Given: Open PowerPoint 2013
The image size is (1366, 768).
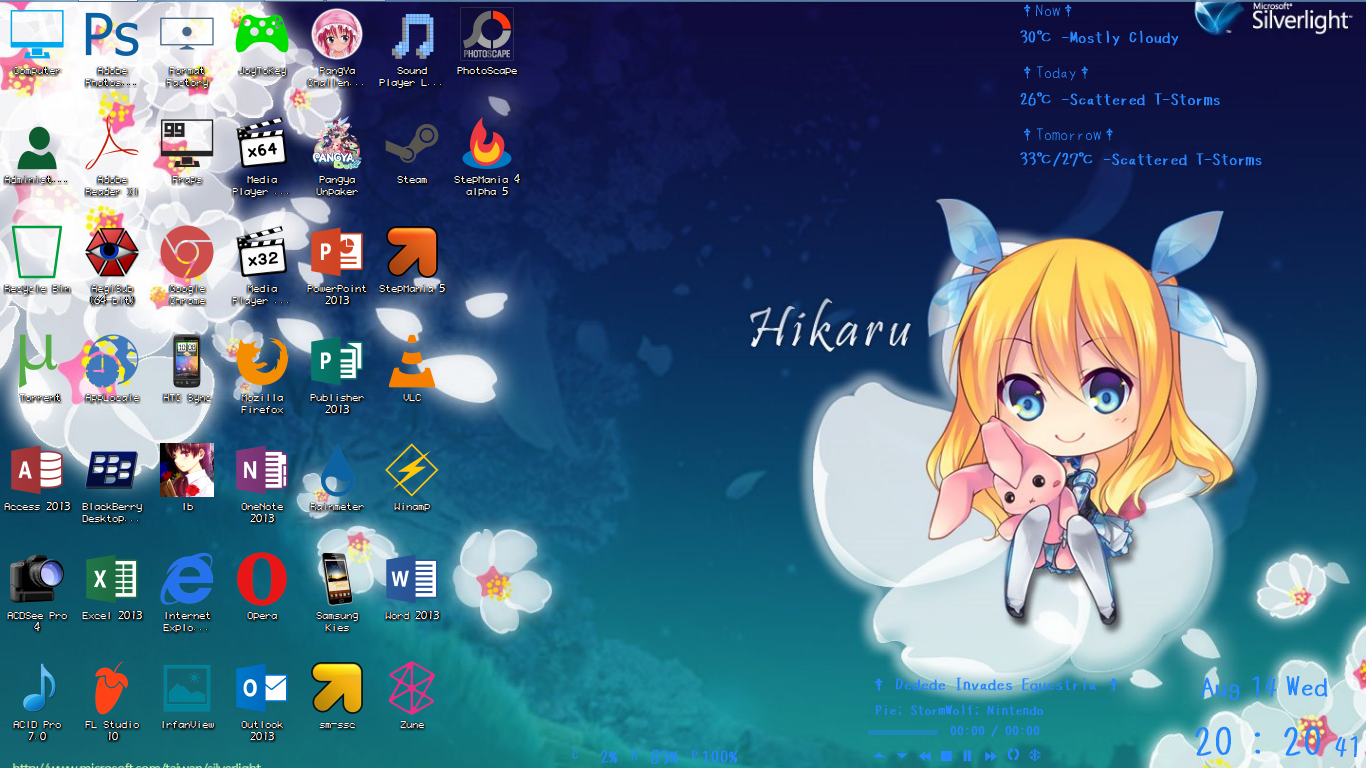Looking at the screenshot, I should coord(337,265).
